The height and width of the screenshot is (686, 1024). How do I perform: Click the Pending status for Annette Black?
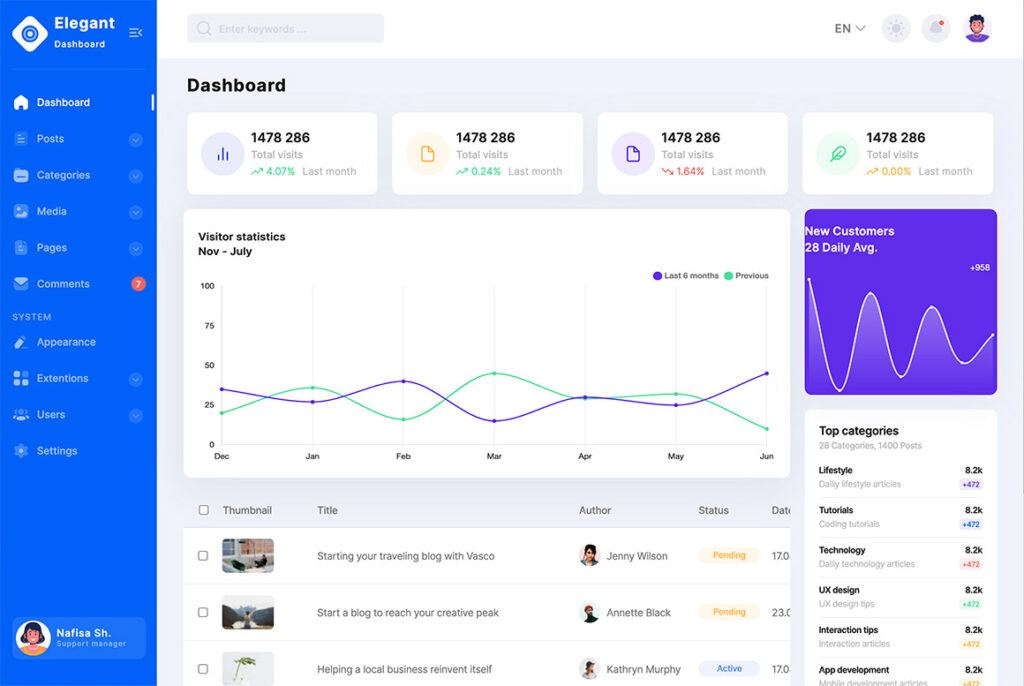coord(729,612)
